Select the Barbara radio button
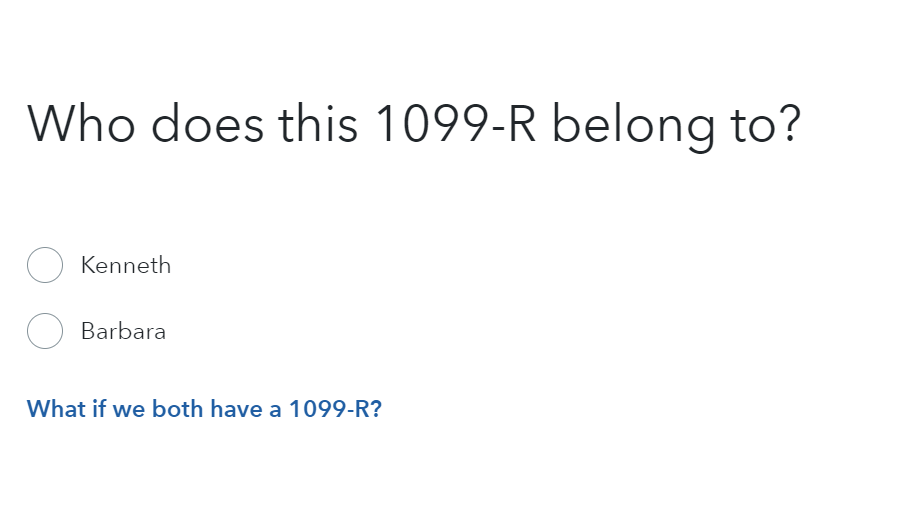Viewport: 915px width, 520px height. 45,331
